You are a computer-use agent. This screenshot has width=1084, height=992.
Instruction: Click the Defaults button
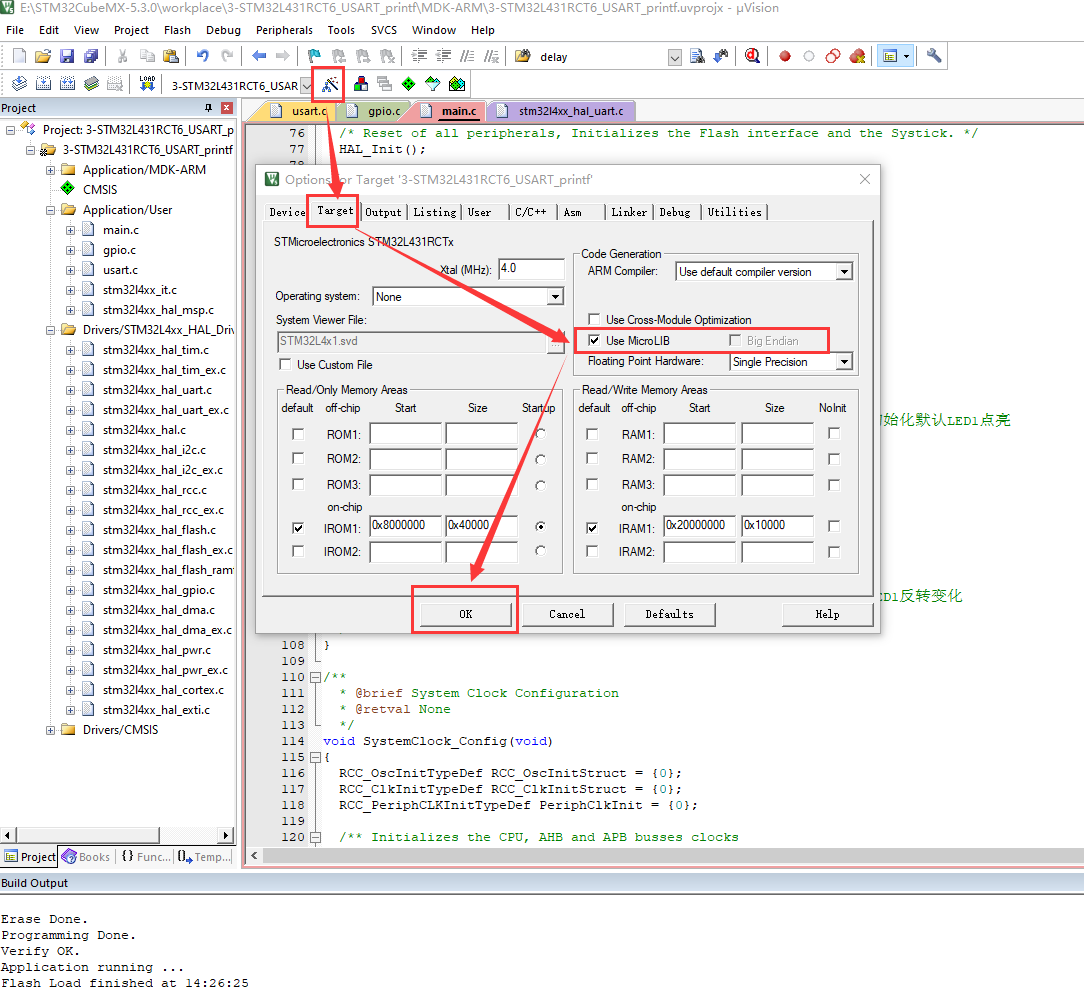click(x=669, y=614)
